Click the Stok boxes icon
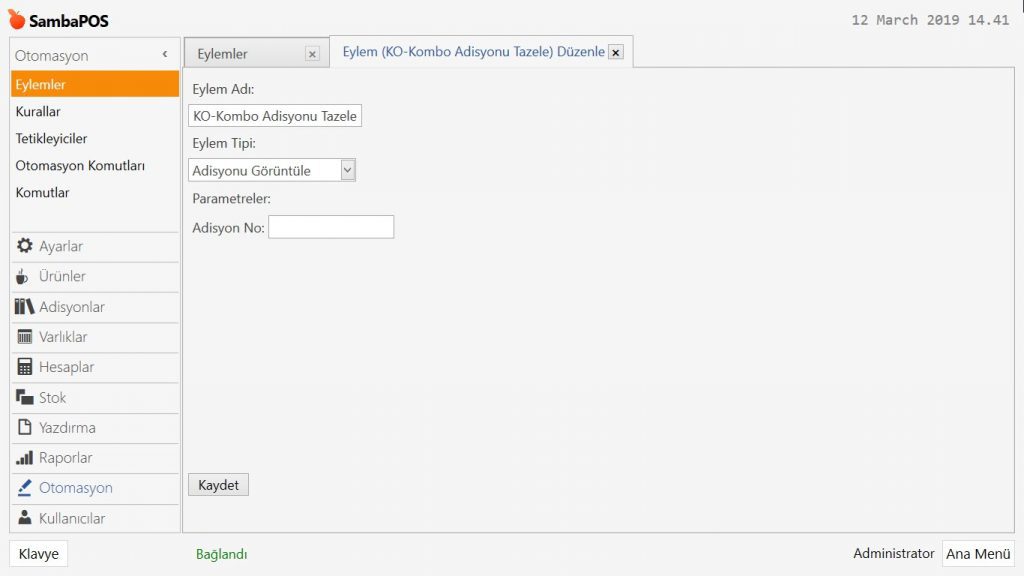Screen dimensions: 1024x576 pyautogui.click(x=24, y=397)
